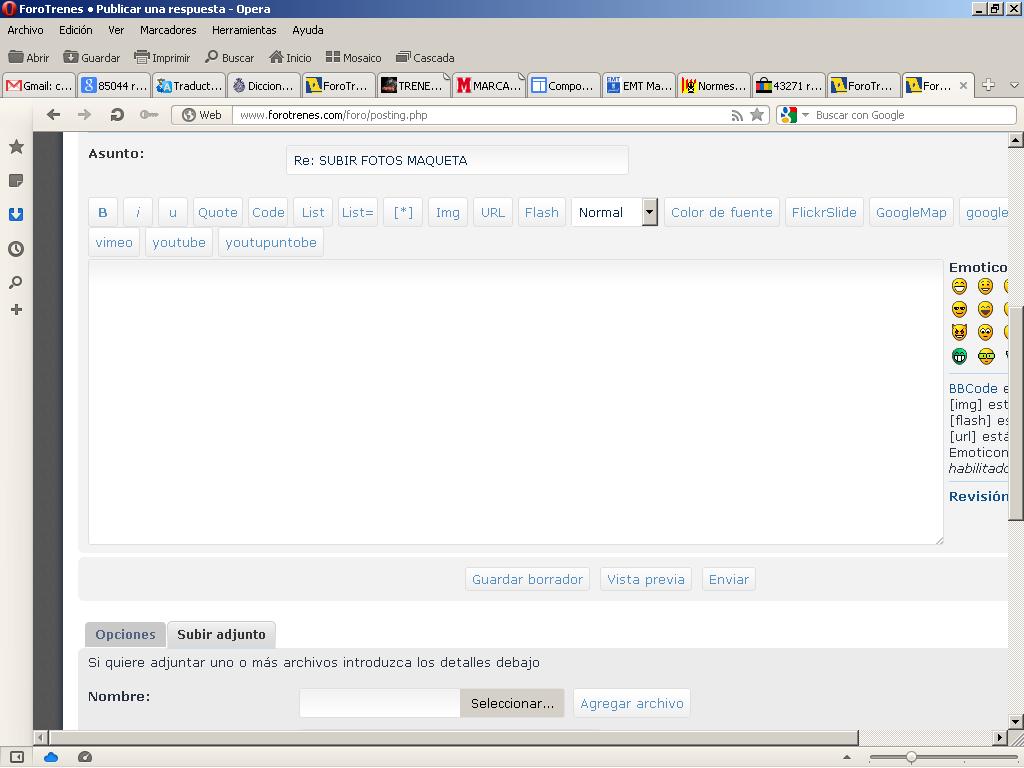This screenshot has width=1024, height=768.
Task: Switch to the Opciones tab
Action: (x=125, y=634)
